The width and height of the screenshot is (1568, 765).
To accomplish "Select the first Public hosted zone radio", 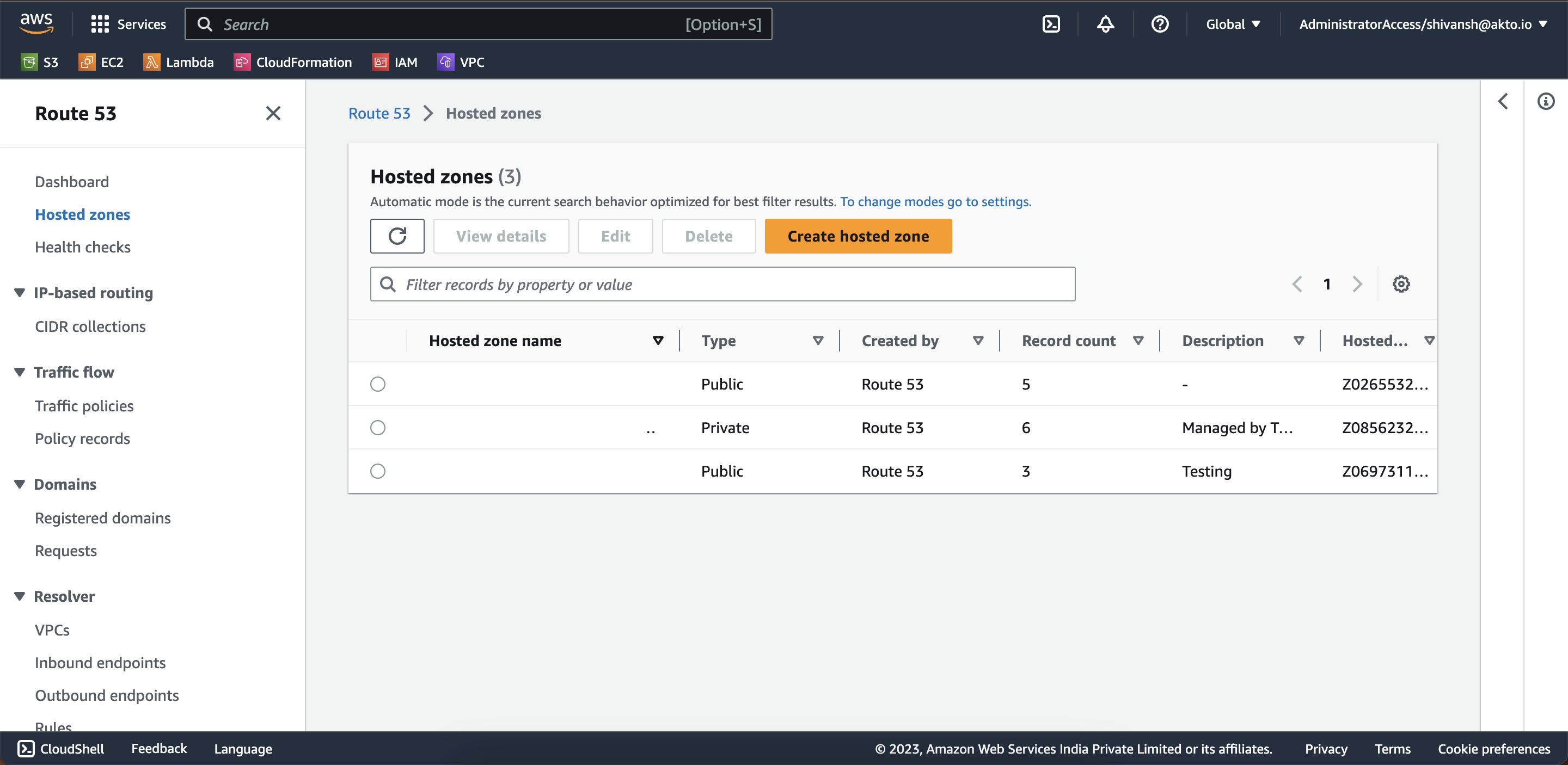I will coord(377,384).
